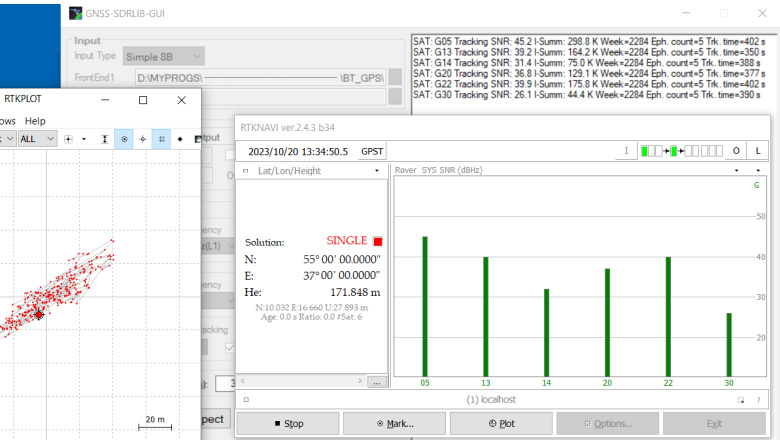Click the L log streams button in RTKNAVI
Image resolution: width=780 pixels, height=440 pixels.
[758, 151]
